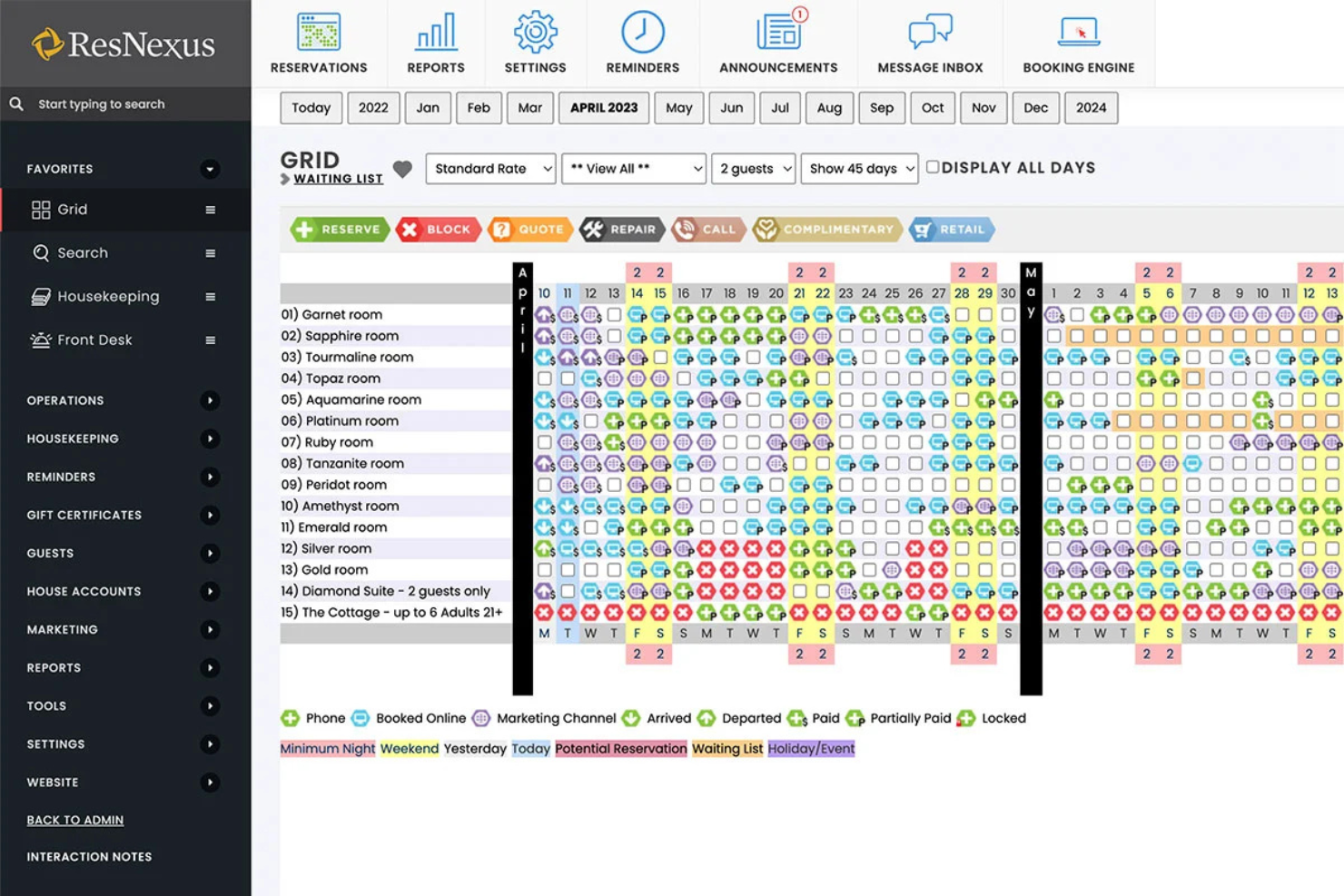Open the Reports section

coord(436,43)
